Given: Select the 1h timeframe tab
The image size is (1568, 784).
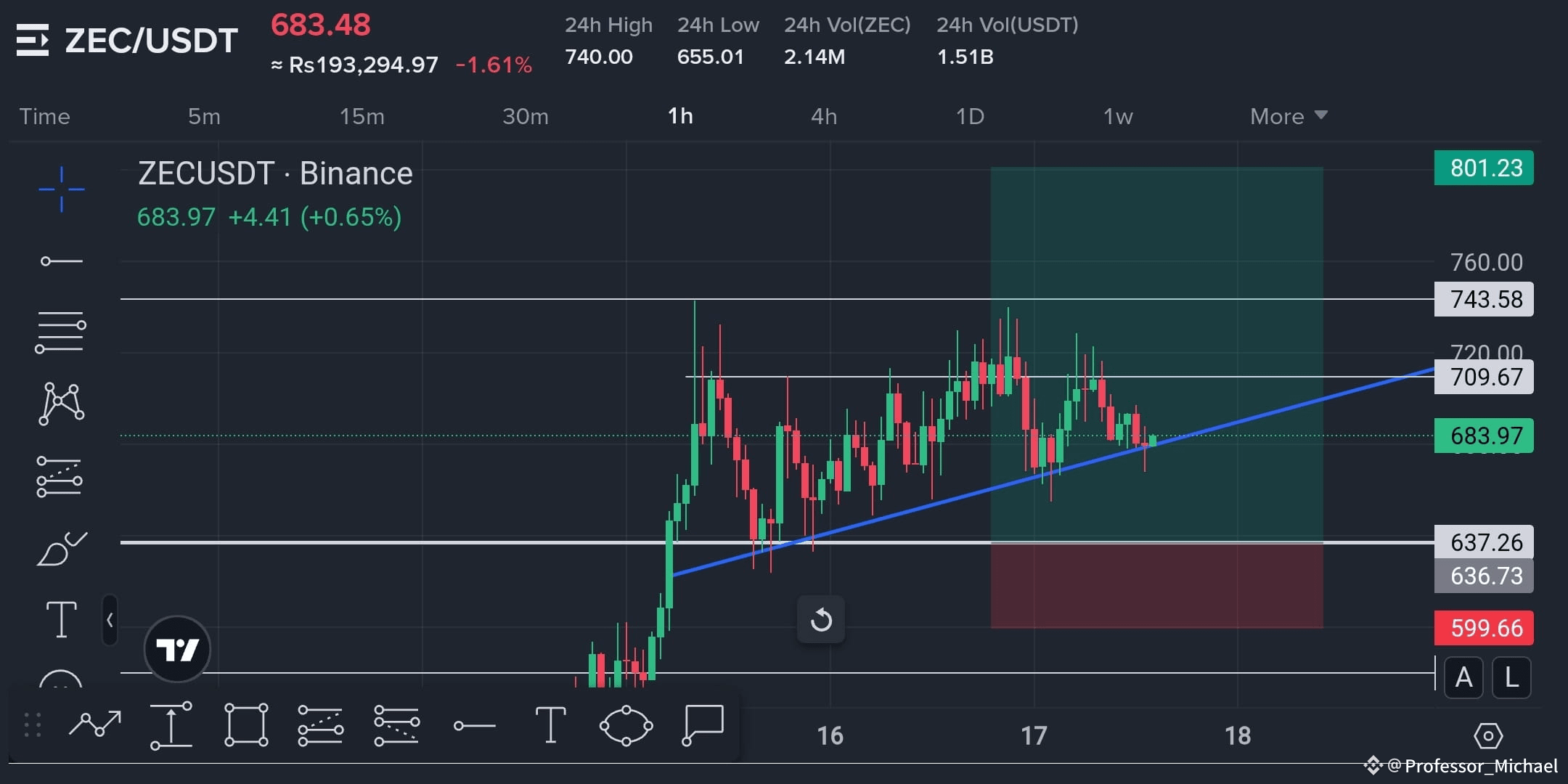Looking at the screenshot, I should [x=680, y=116].
